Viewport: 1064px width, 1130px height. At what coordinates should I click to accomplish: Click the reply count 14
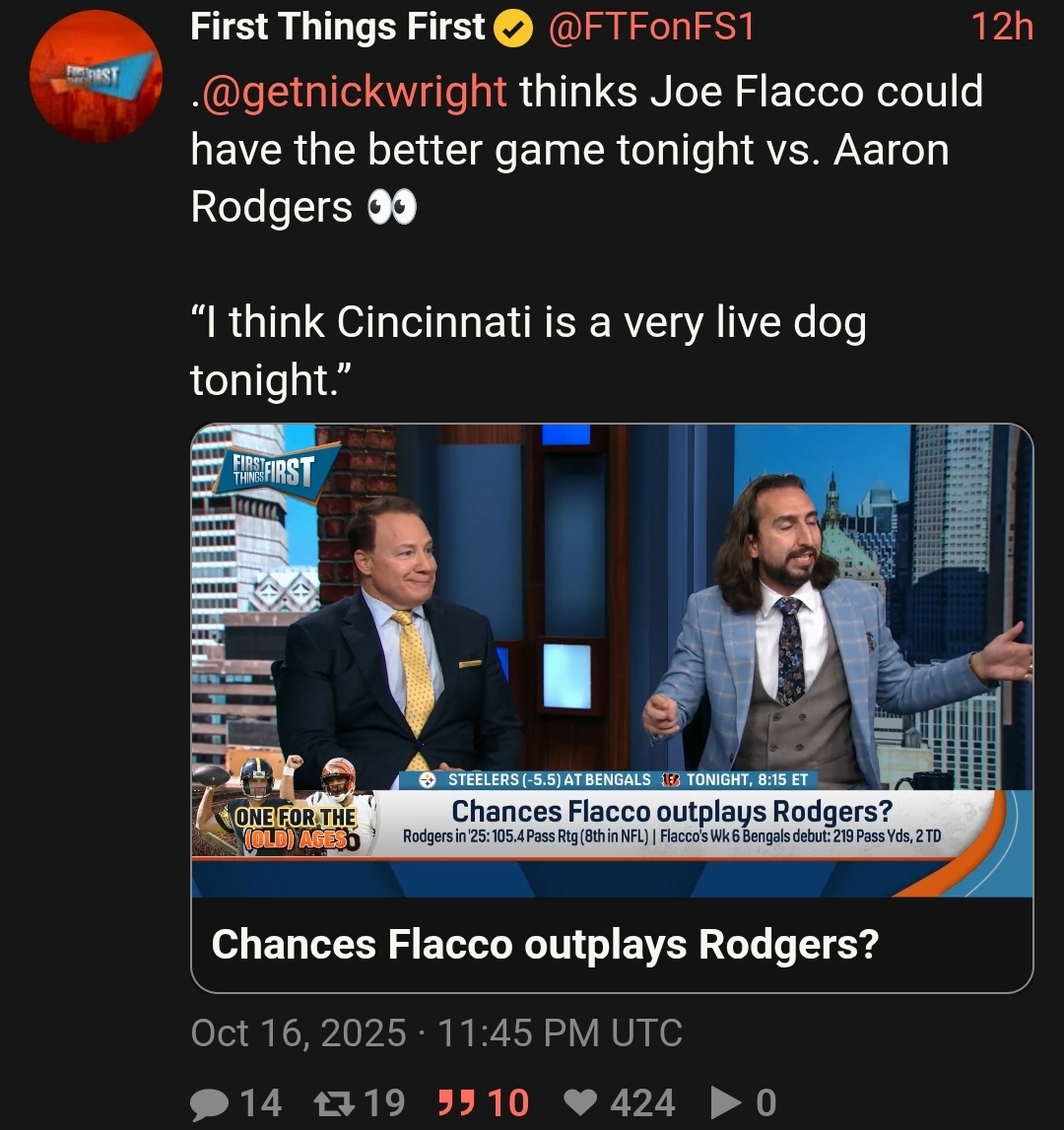click(x=260, y=1102)
